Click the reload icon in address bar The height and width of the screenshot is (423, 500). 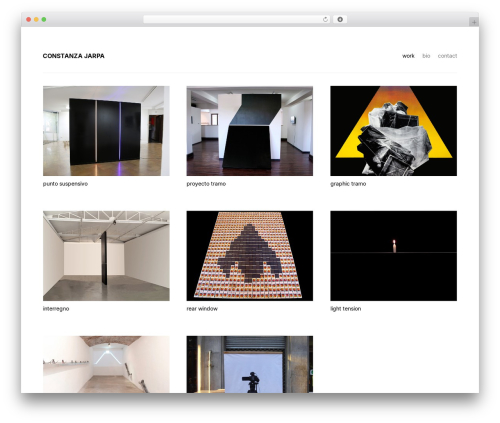pyautogui.click(x=325, y=20)
